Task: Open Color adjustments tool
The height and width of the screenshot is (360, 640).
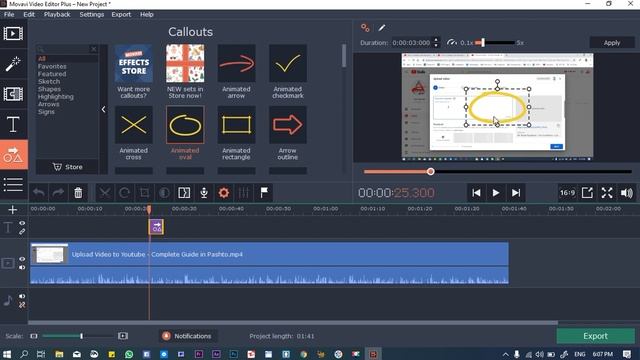Action: [164, 193]
